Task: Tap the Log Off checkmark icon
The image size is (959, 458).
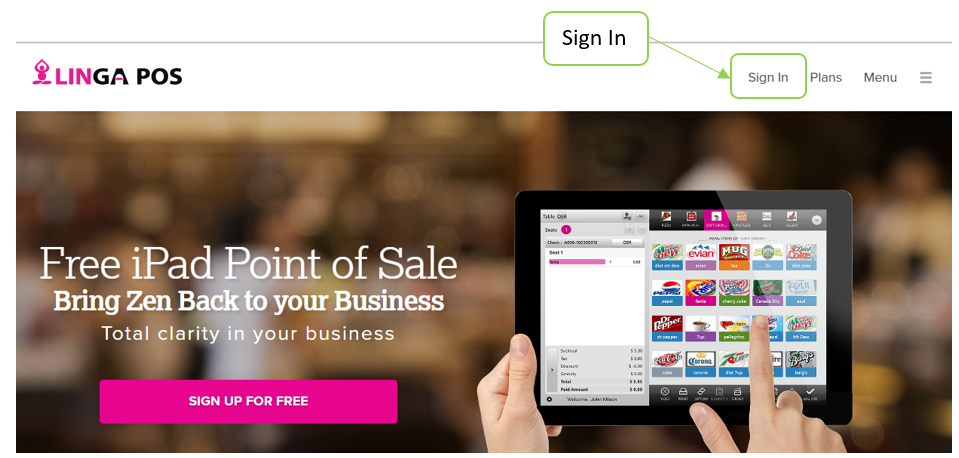Action: click(810, 393)
